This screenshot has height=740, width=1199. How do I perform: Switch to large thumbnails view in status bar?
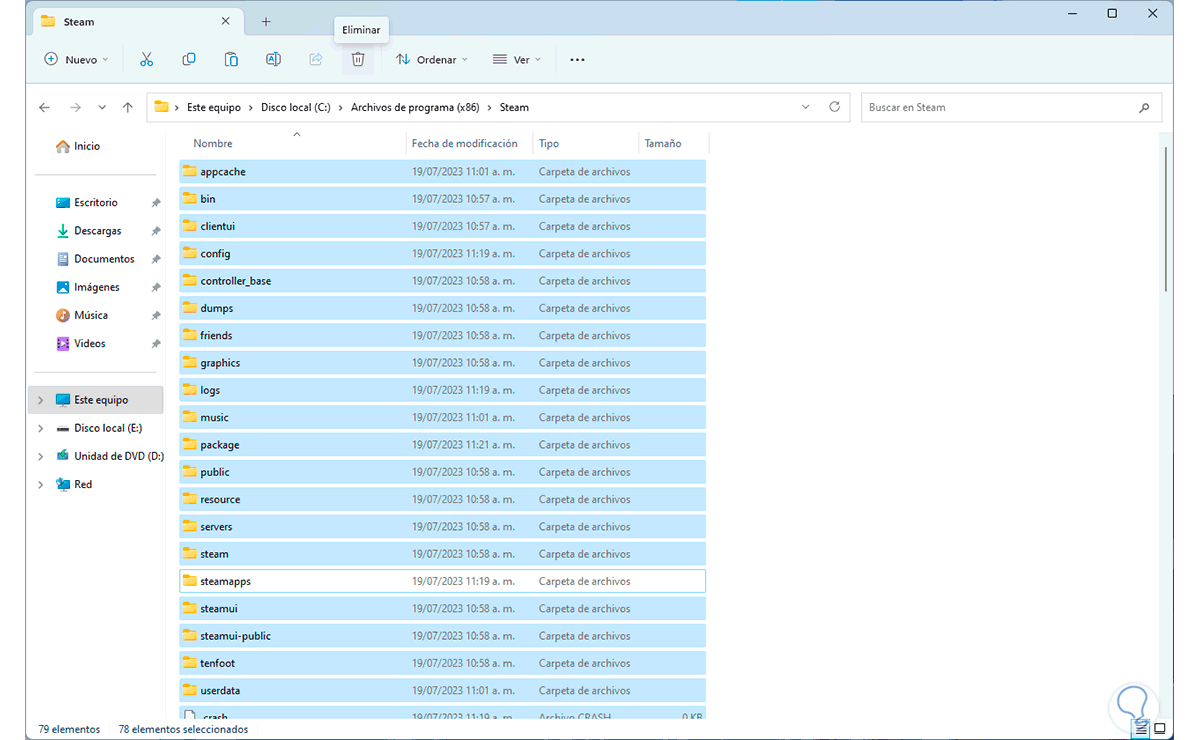click(1160, 729)
